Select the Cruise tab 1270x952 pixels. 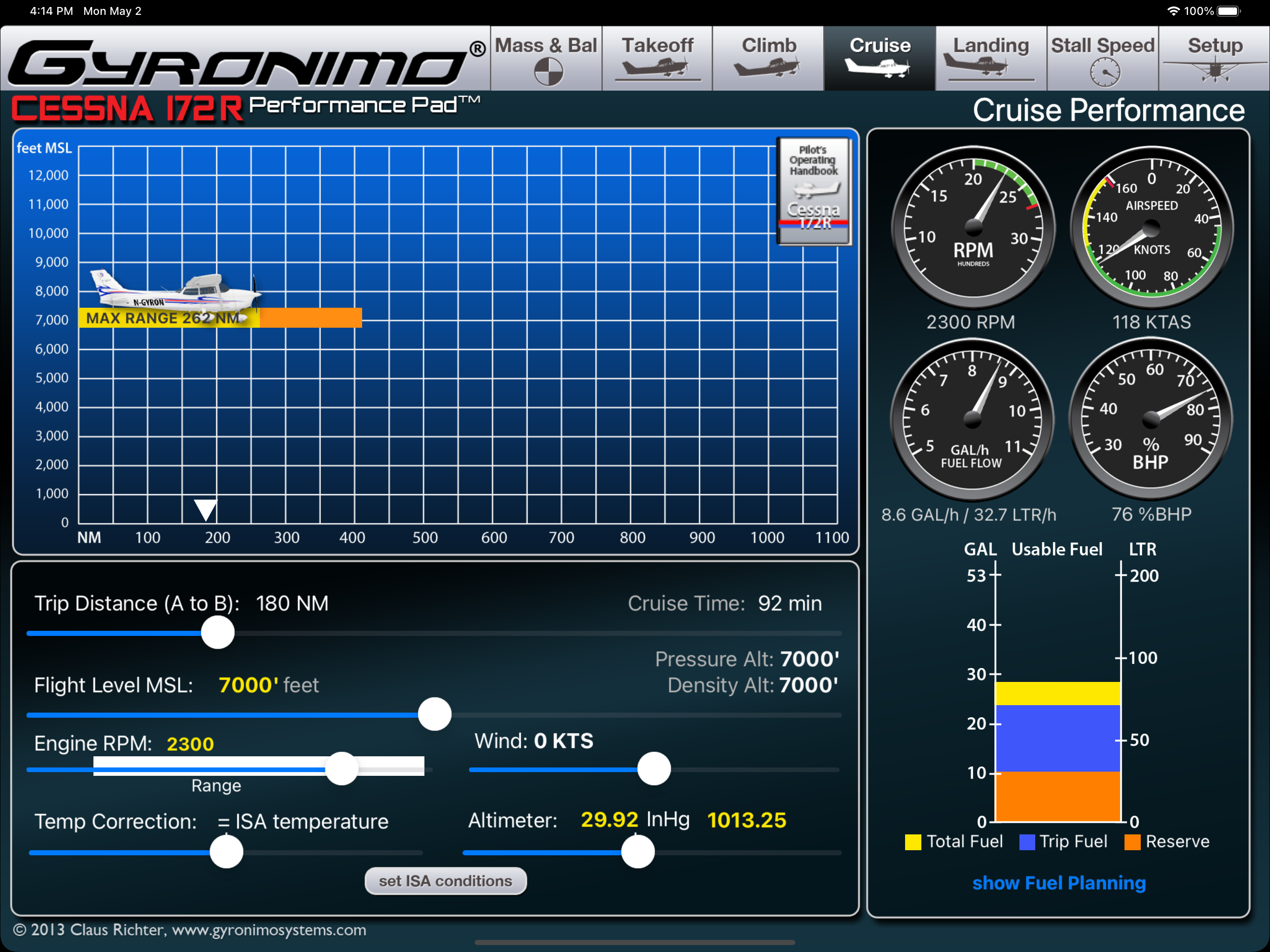tap(880, 59)
